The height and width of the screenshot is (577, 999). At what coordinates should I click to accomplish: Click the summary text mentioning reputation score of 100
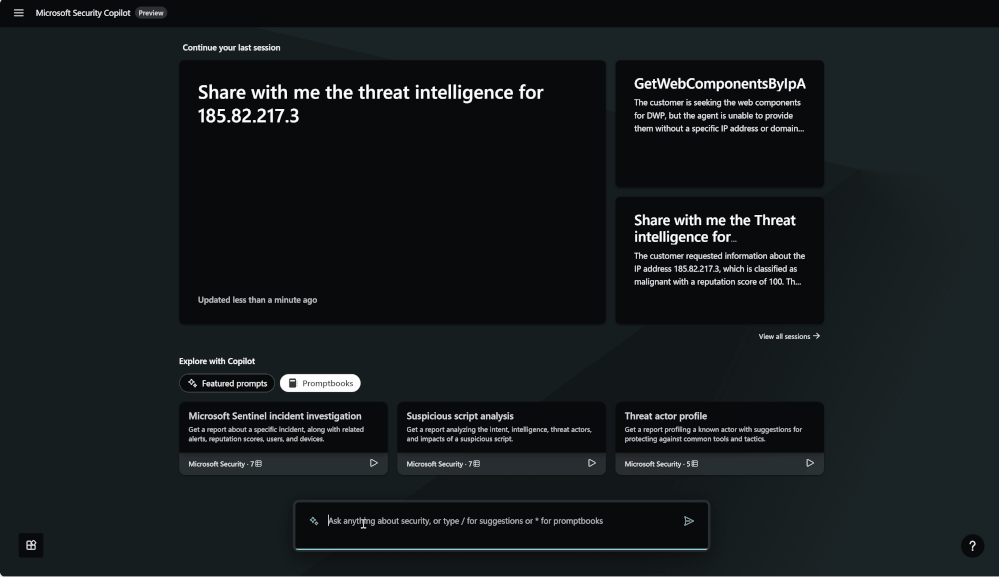tap(719, 269)
